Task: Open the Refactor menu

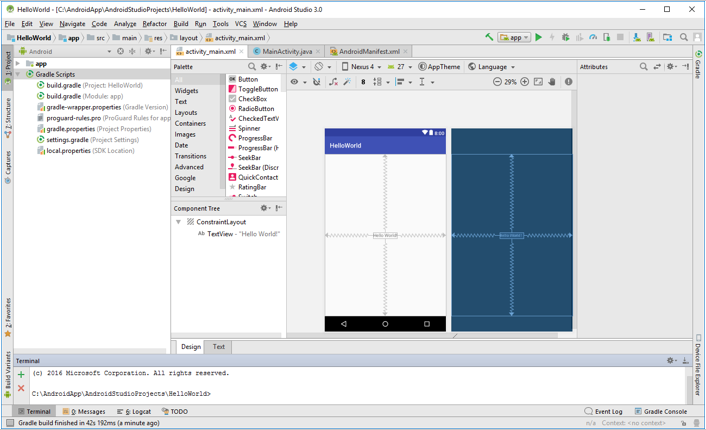Action: tap(154, 24)
